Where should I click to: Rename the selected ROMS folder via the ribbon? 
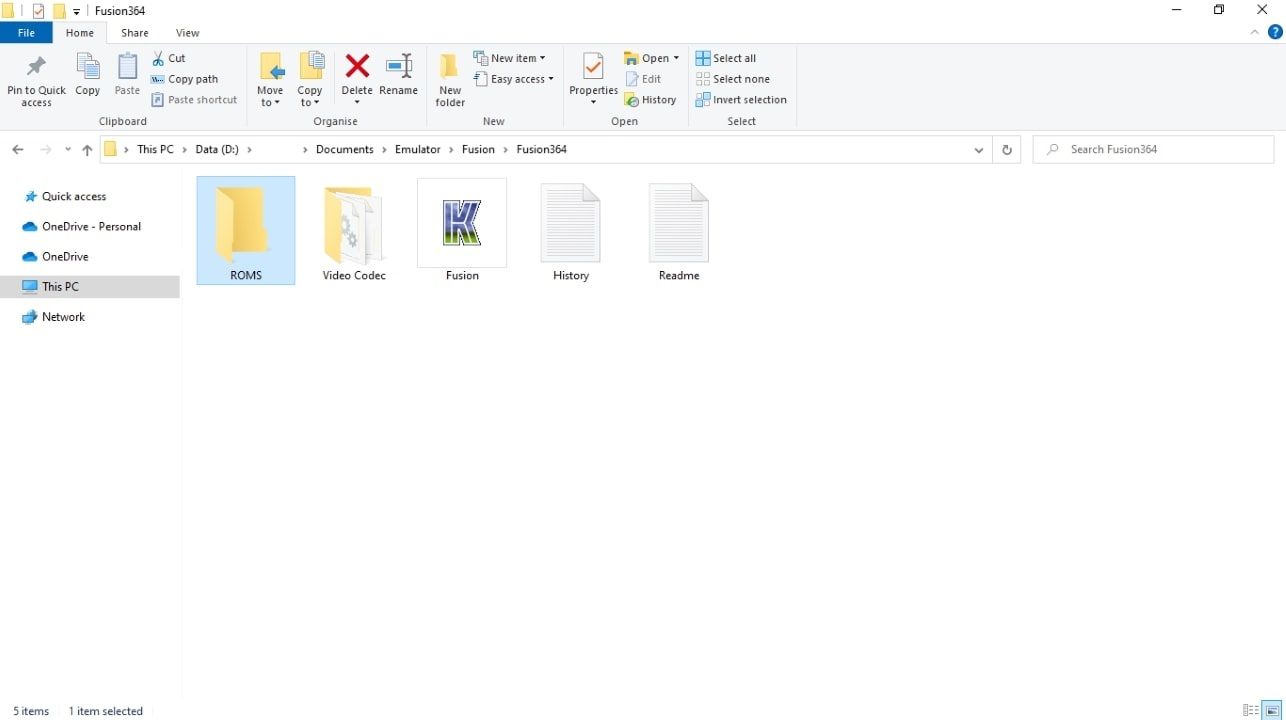point(398,76)
